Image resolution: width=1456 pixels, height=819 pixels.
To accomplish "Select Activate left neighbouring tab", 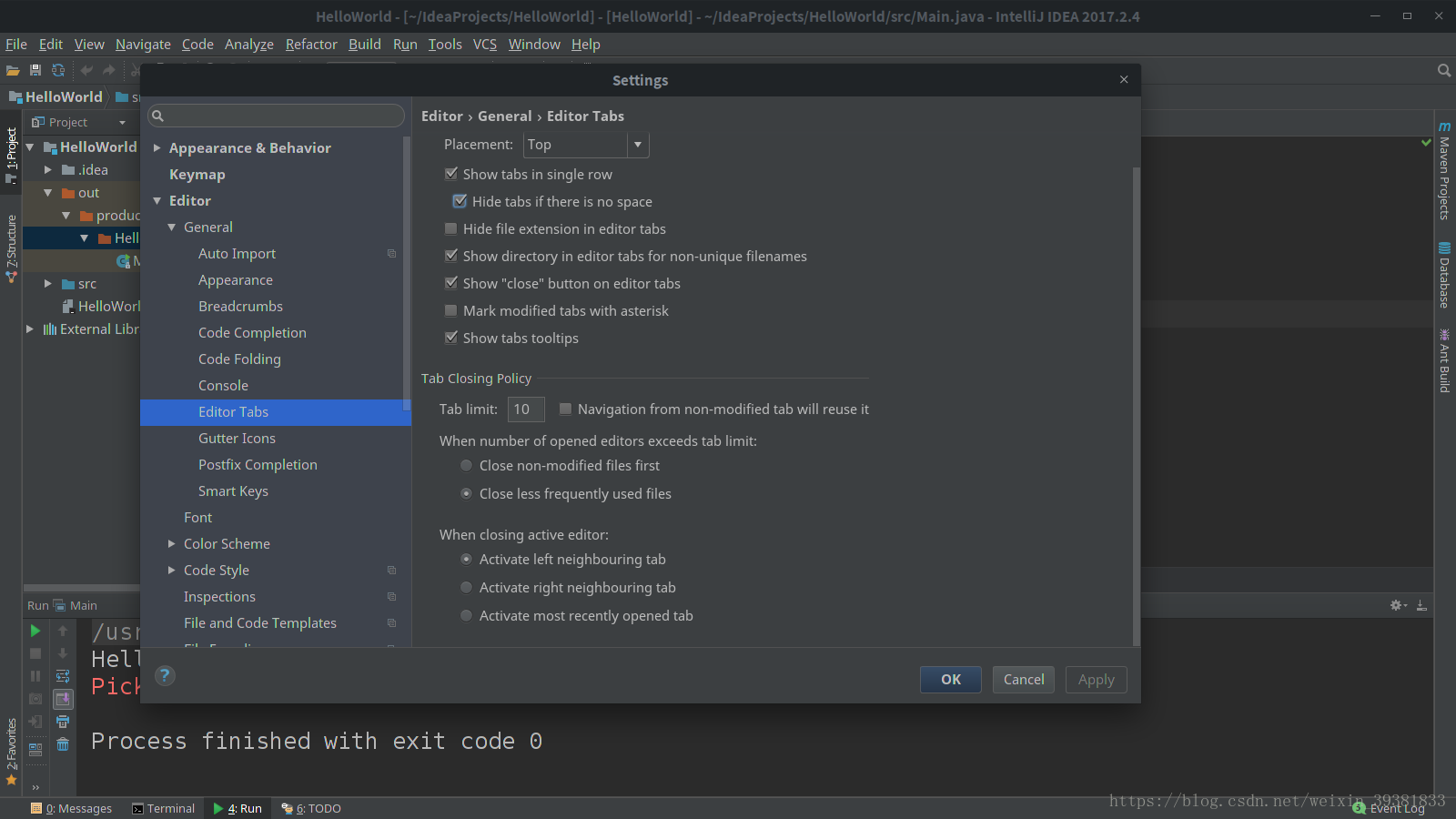I will [x=466, y=559].
